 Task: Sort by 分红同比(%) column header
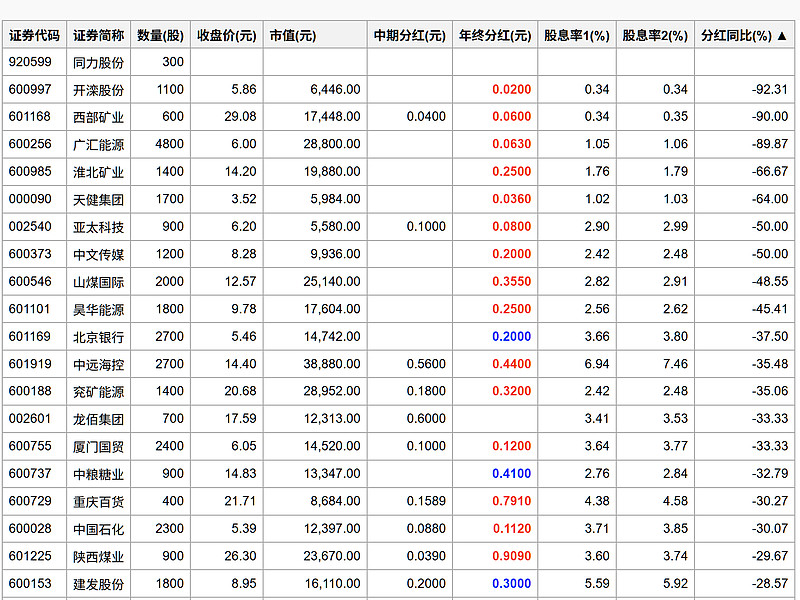point(744,35)
